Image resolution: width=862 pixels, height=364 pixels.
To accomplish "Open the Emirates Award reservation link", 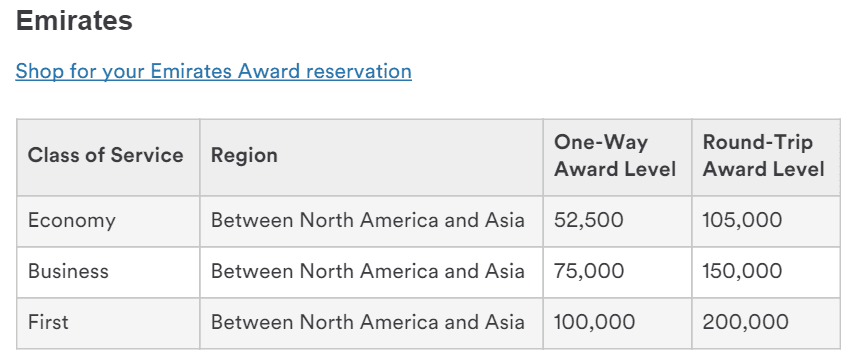I will coord(213,71).
